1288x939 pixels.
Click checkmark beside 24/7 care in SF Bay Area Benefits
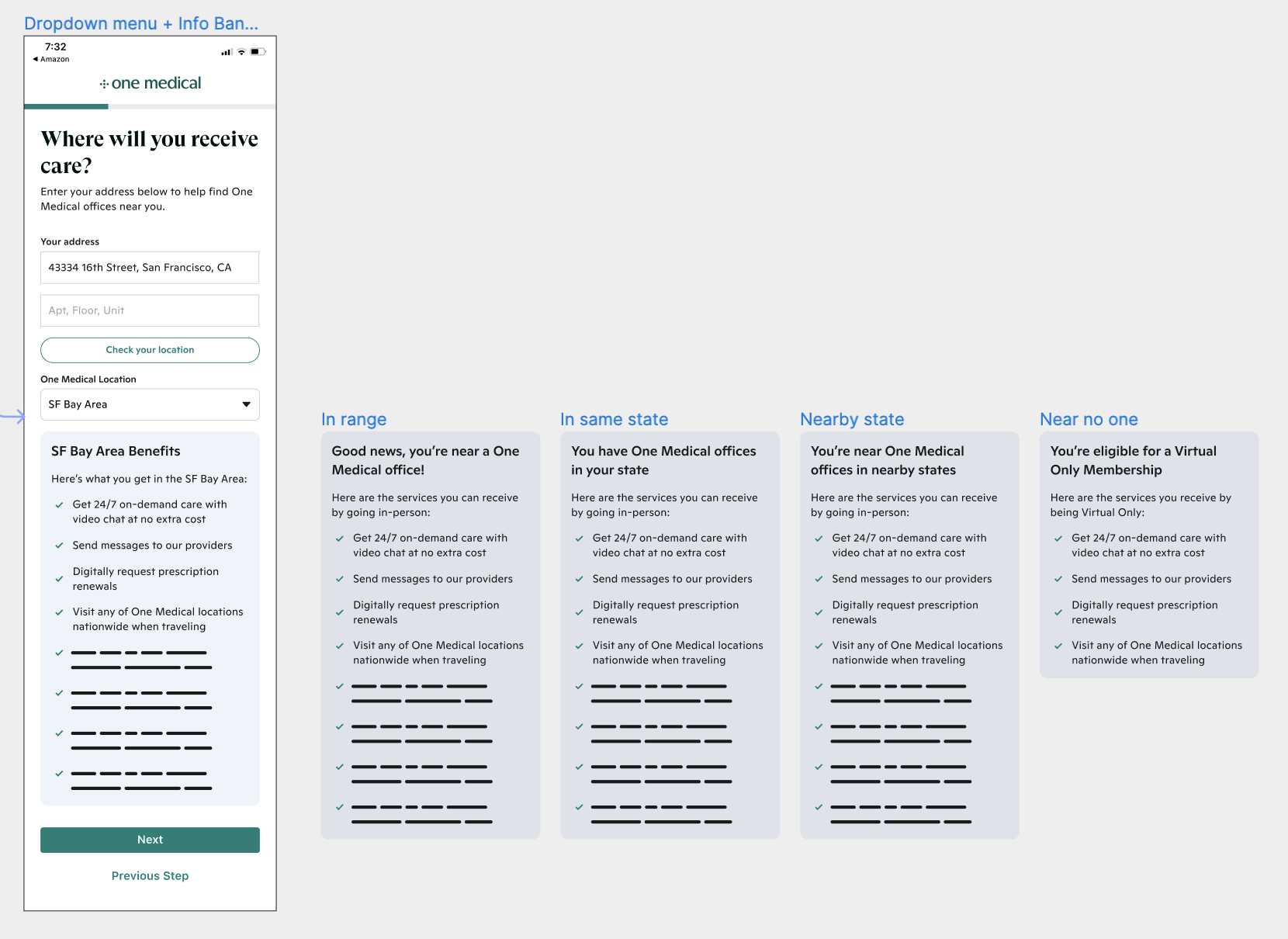59,504
